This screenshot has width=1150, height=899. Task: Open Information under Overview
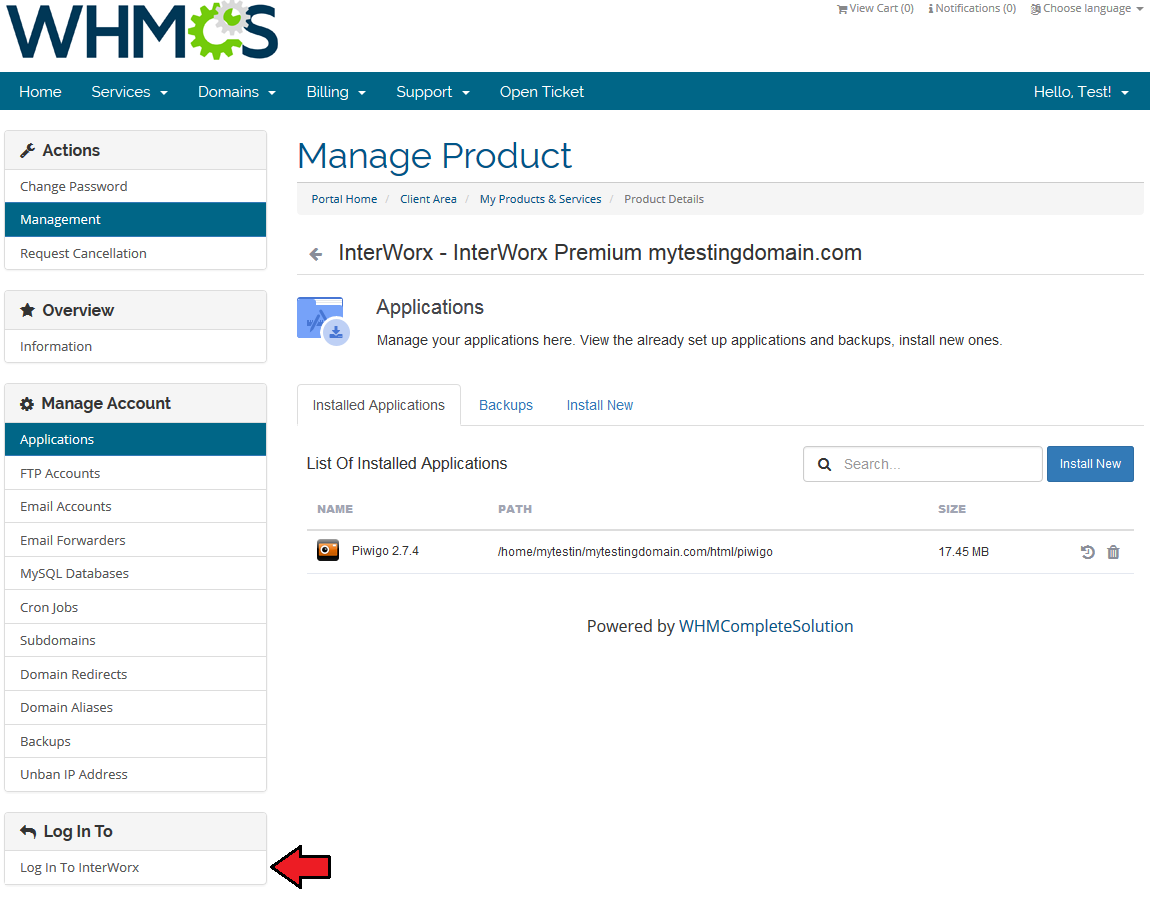136,346
